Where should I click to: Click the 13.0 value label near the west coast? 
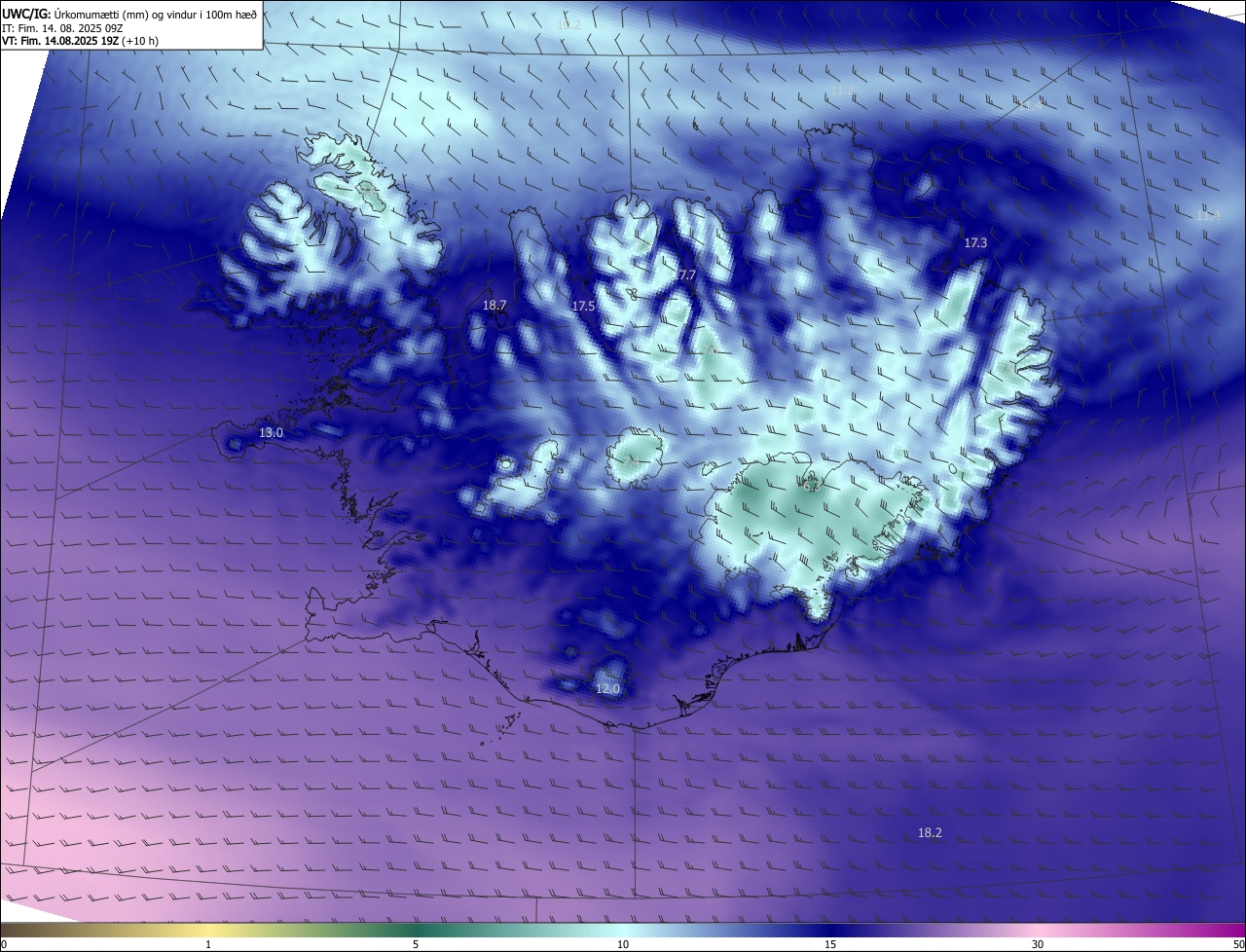click(271, 433)
